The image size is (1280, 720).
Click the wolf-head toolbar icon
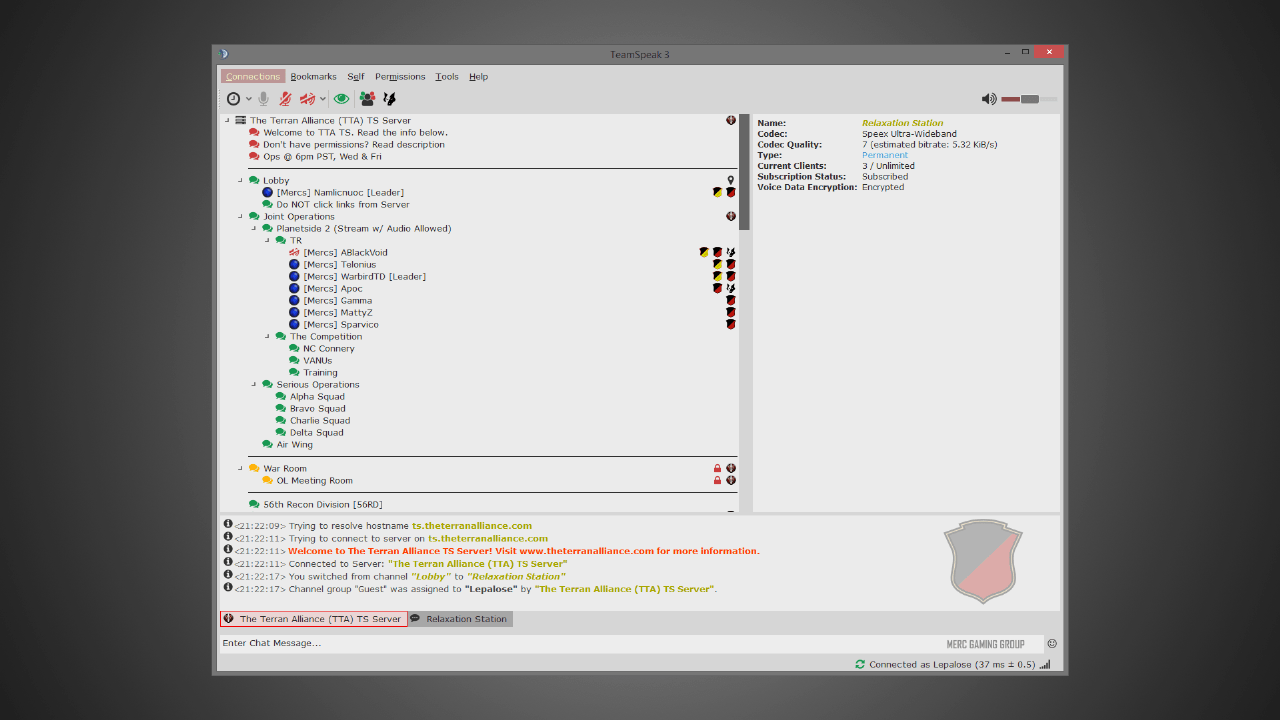[390, 99]
